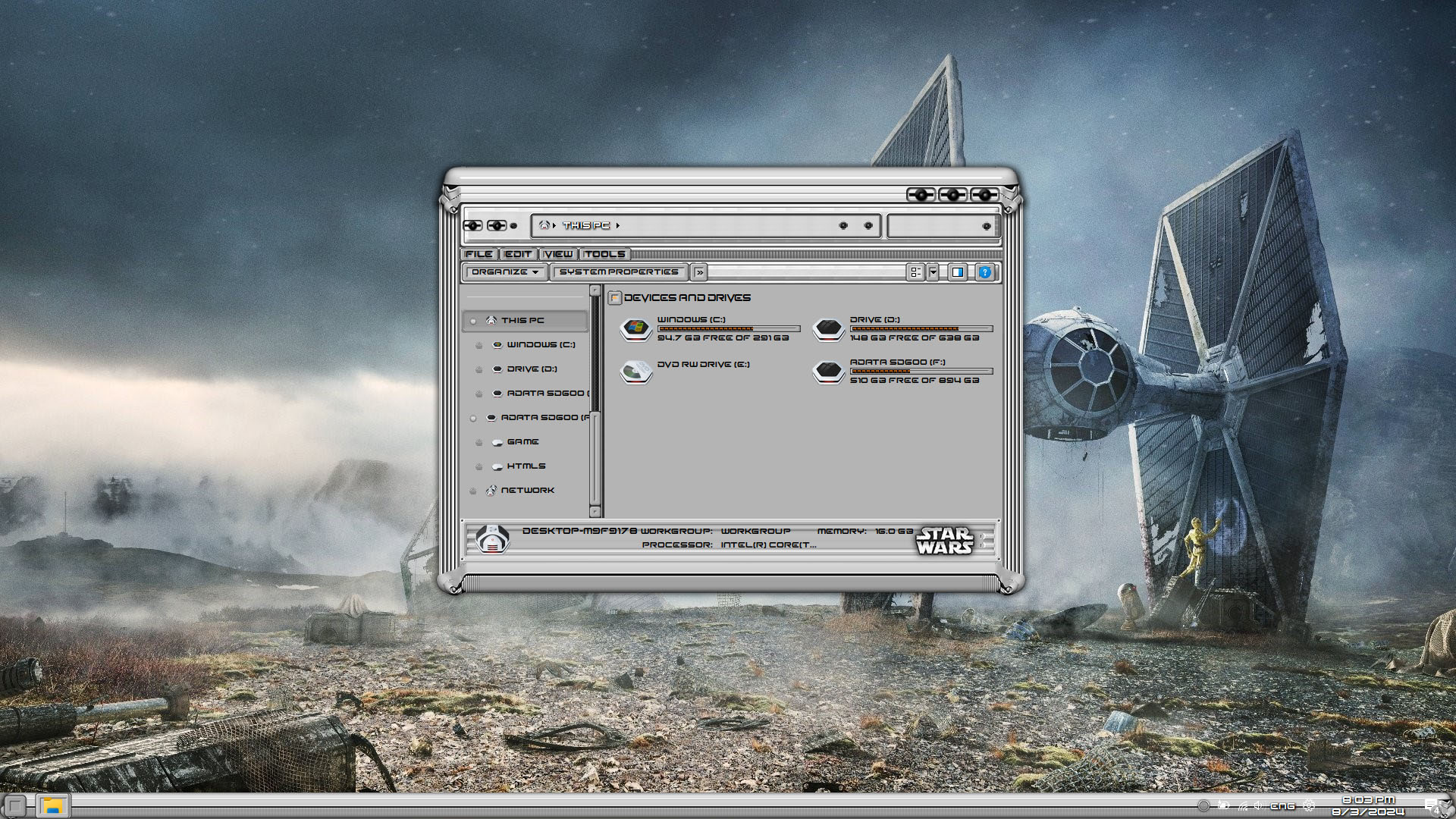Select the HTML5 folder in sidebar
1456x819 pixels.
pos(526,466)
